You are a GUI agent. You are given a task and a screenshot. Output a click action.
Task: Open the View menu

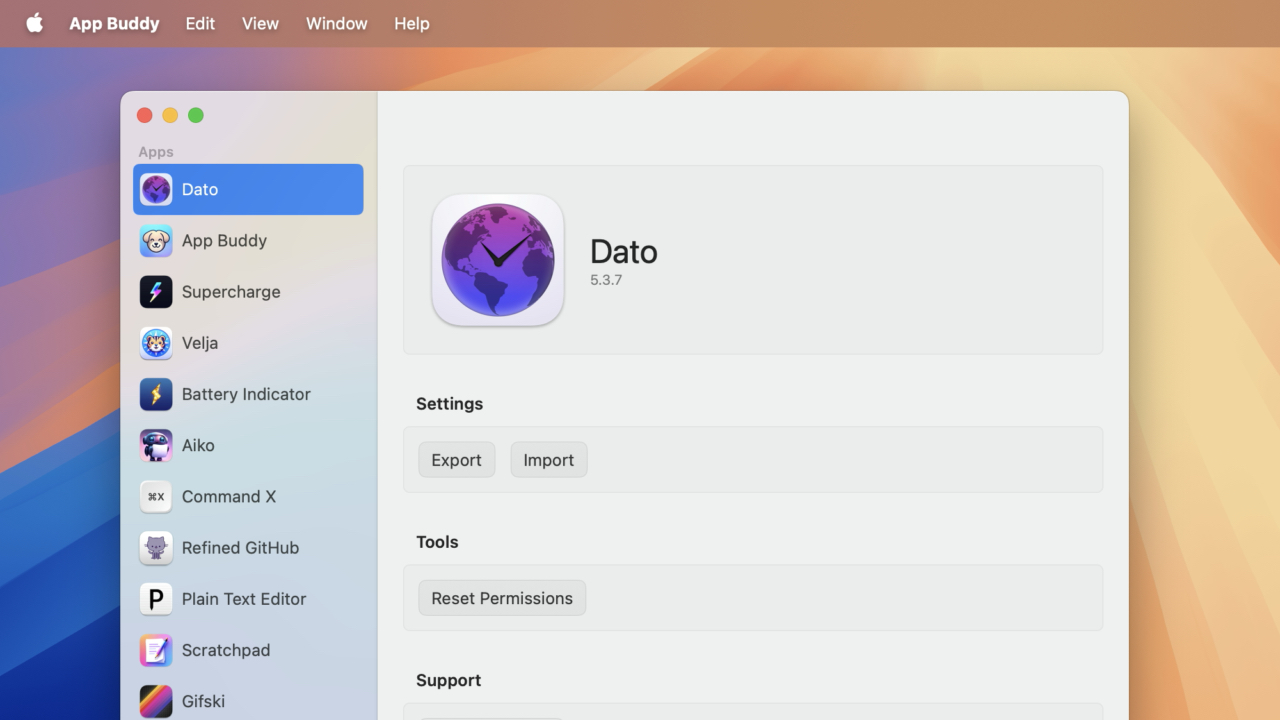(260, 23)
